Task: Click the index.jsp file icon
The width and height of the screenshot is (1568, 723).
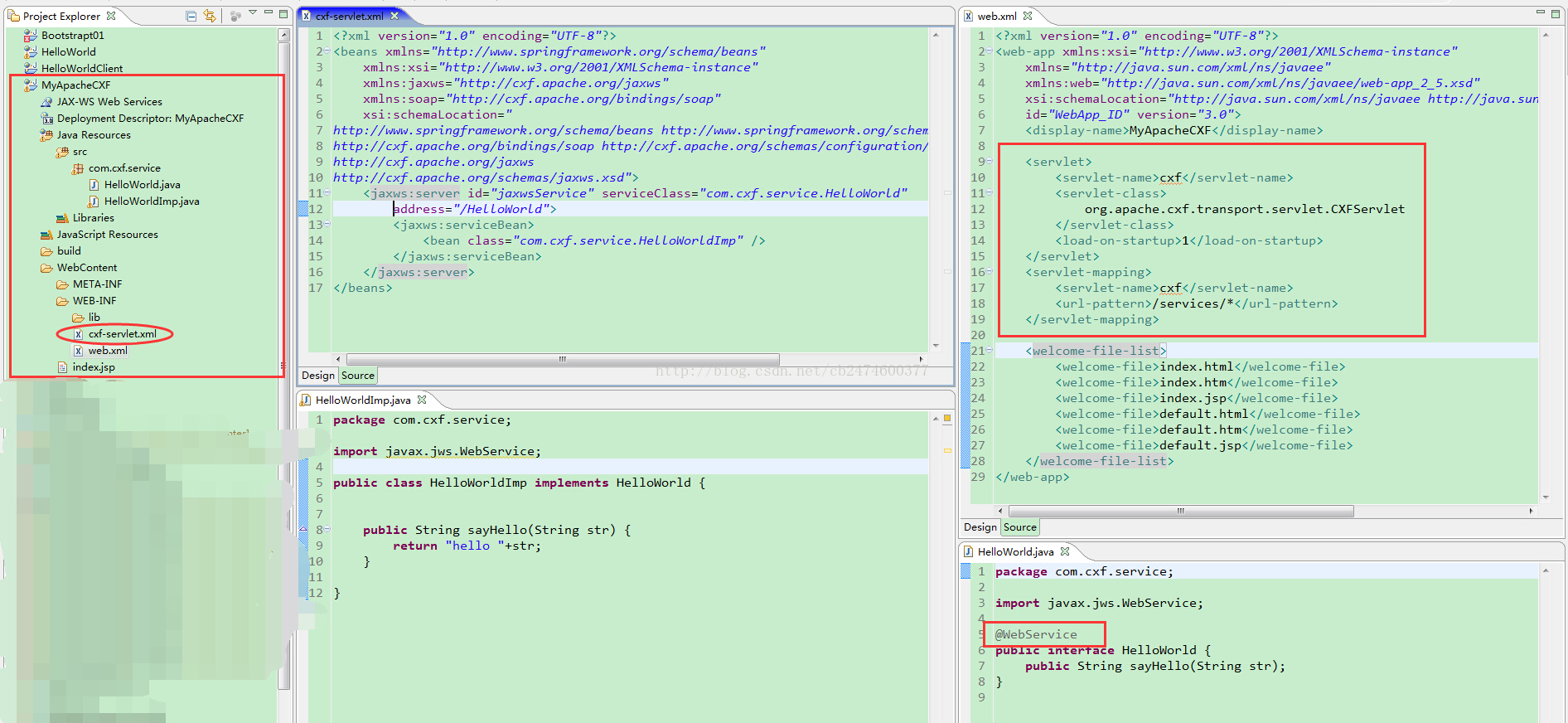Action: [62, 367]
